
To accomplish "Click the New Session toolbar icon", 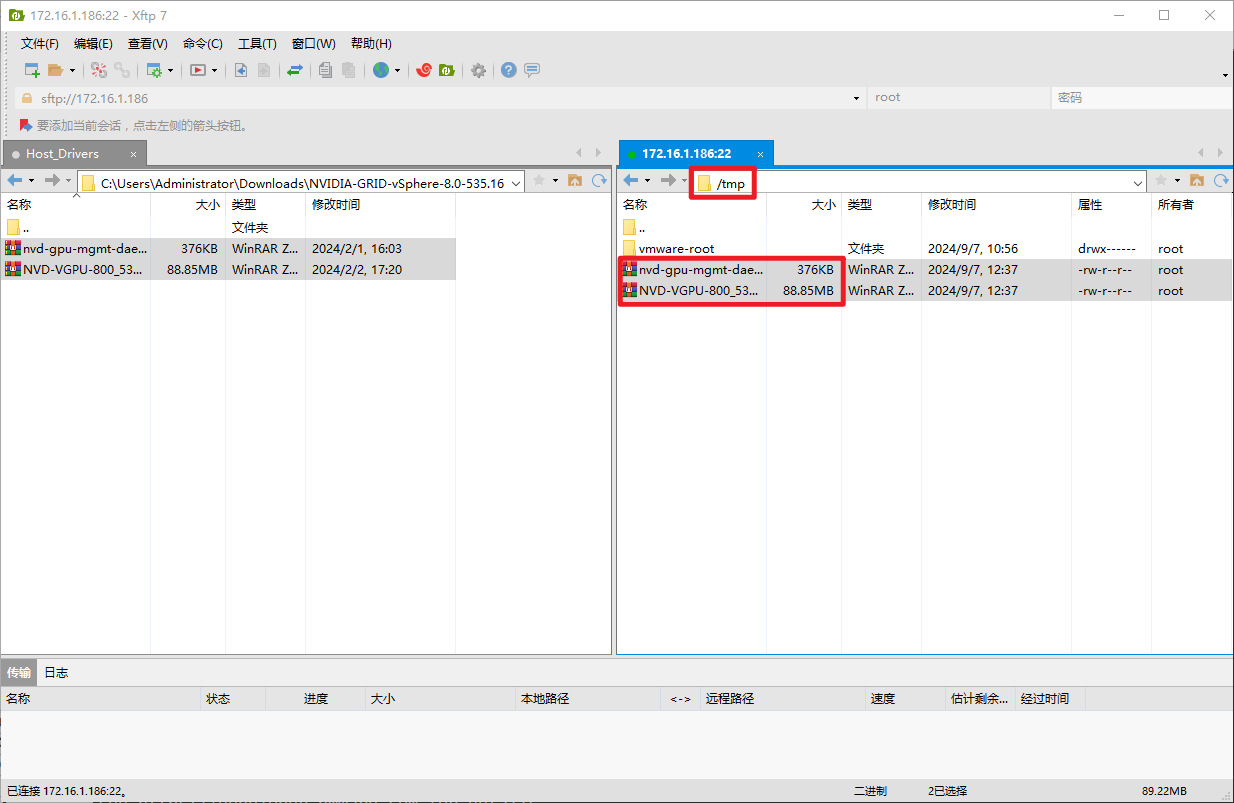I will pos(32,70).
